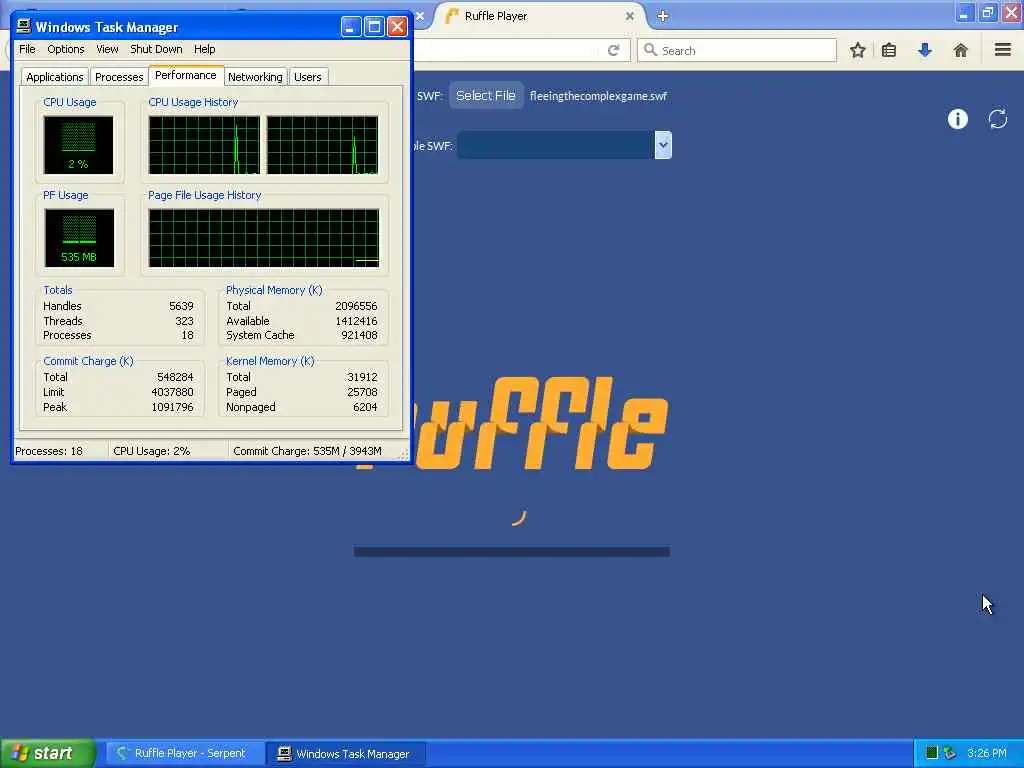Click the Threads count 323
The width and height of the screenshot is (1024, 768).
pos(184,321)
